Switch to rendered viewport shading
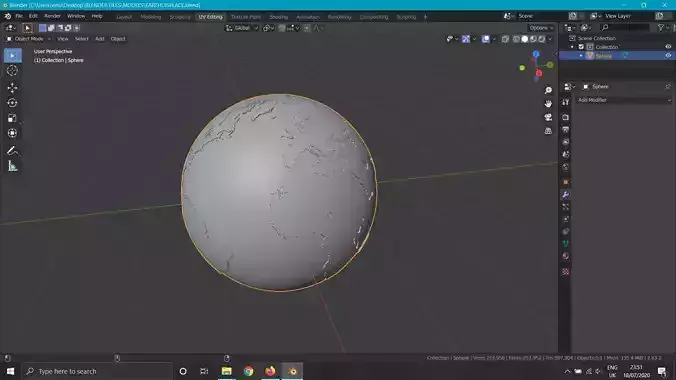Image resolution: width=676 pixels, height=380 pixels. 542,39
